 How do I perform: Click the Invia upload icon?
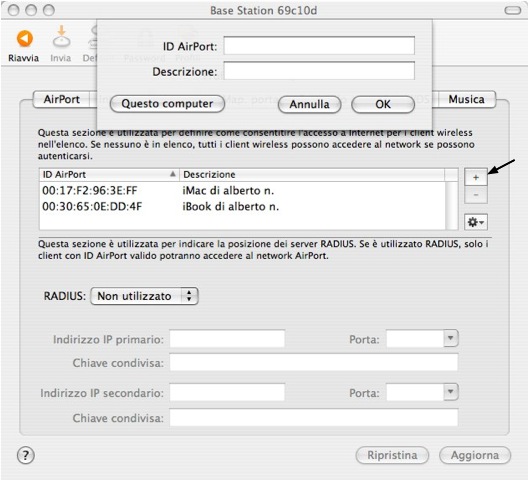61,36
